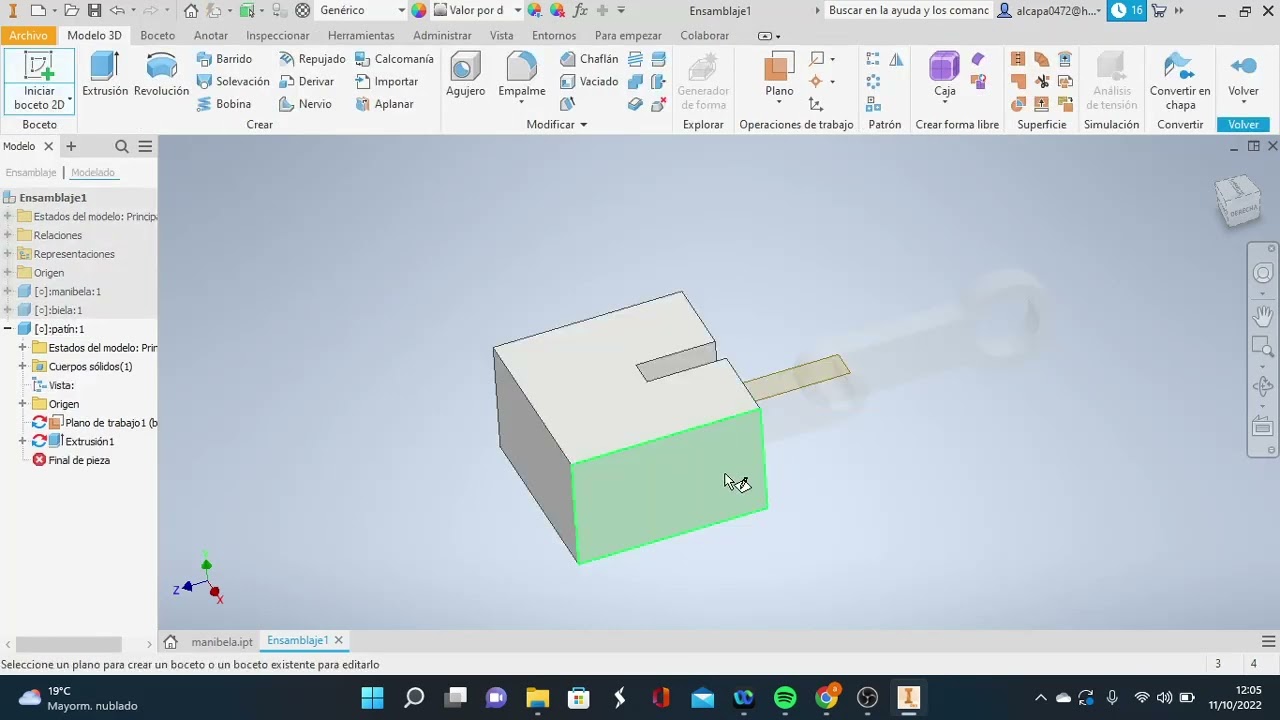This screenshot has height=720, width=1280.
Task: Open the Archivo menu
Action: [x=28, y=35]
